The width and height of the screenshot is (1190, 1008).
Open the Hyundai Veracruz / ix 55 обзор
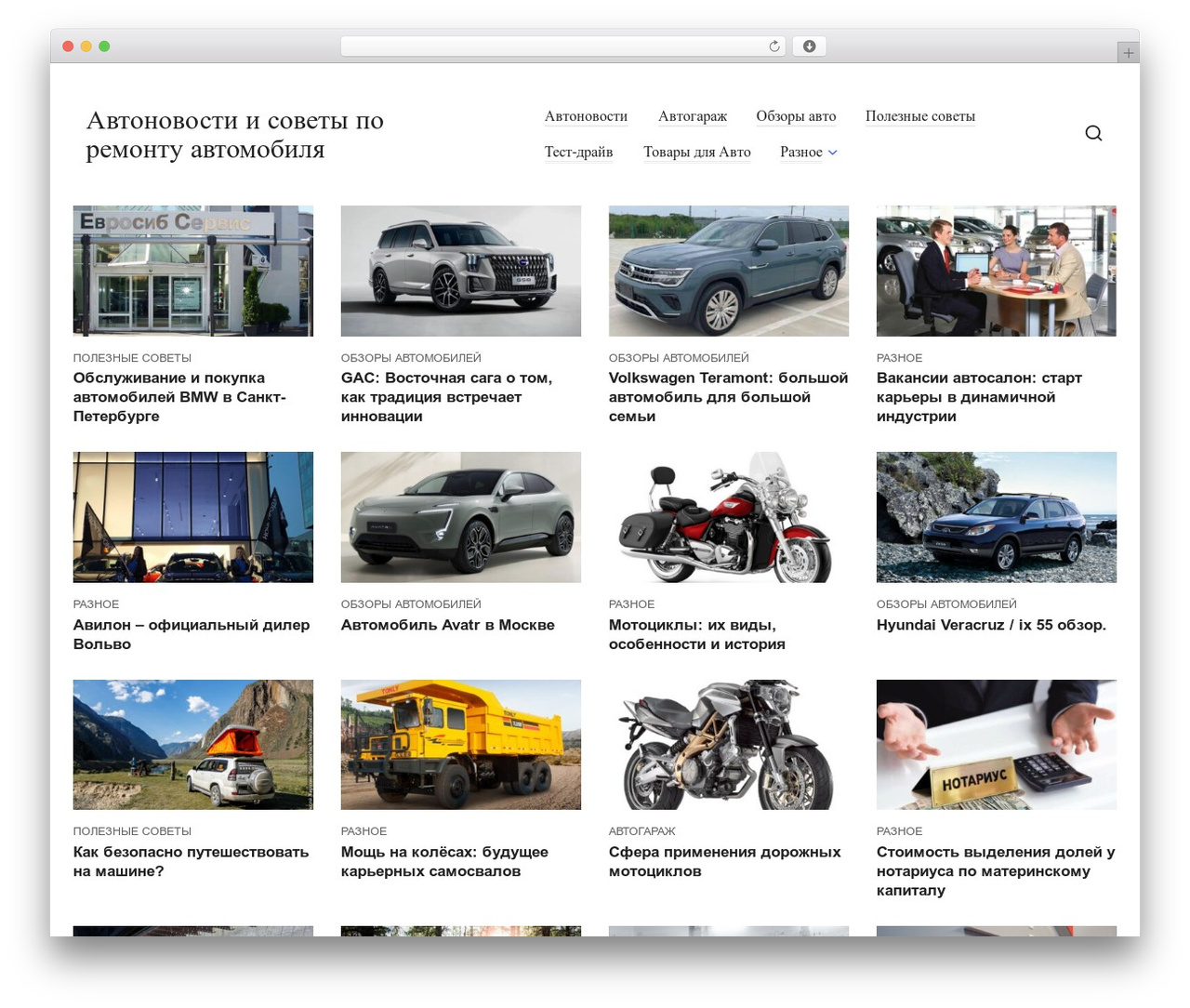click(x=991, y=625)
